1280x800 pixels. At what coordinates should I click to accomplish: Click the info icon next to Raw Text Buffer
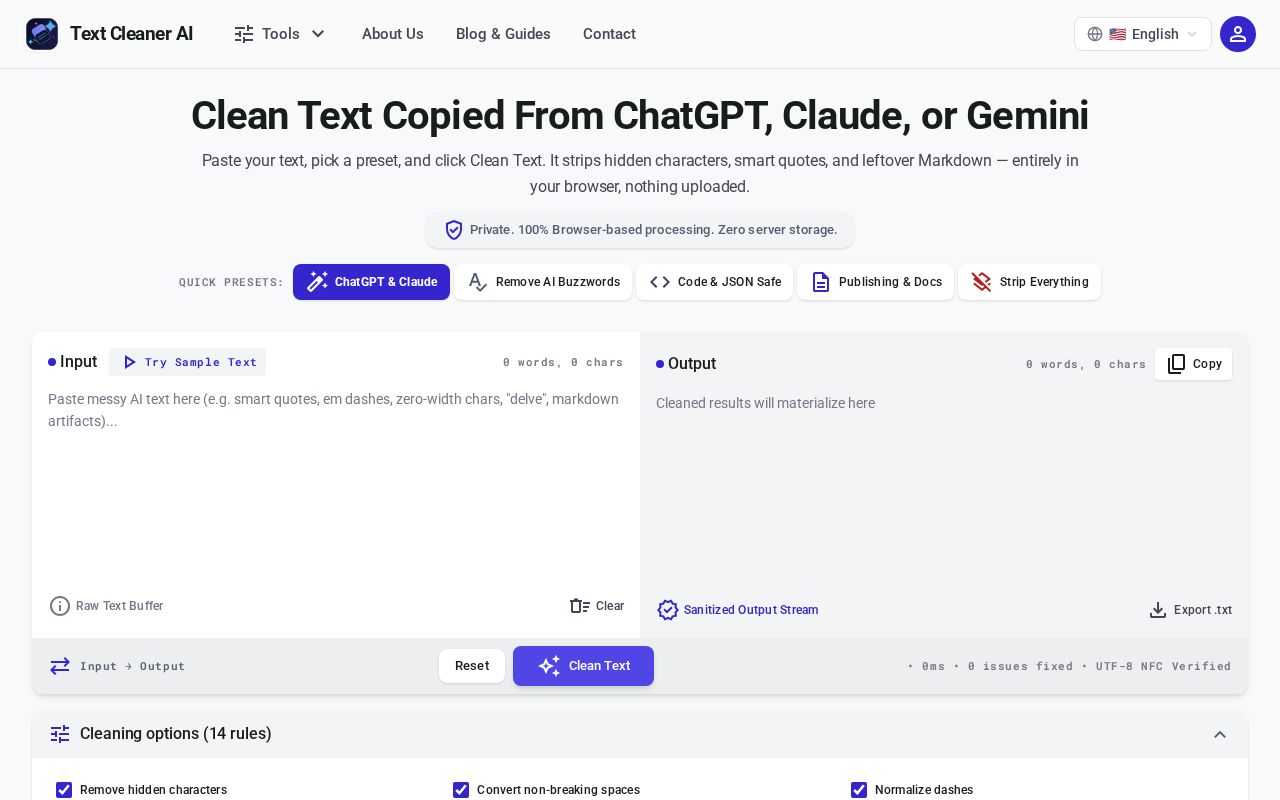pos(60,606)
